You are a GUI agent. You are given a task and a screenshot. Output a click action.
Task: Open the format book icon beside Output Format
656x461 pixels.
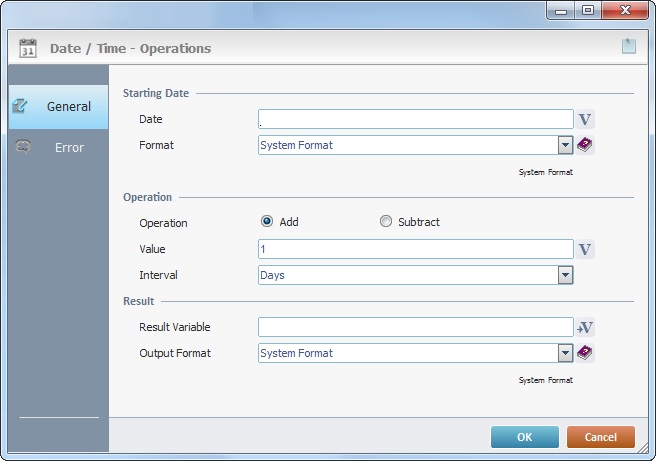586,353
